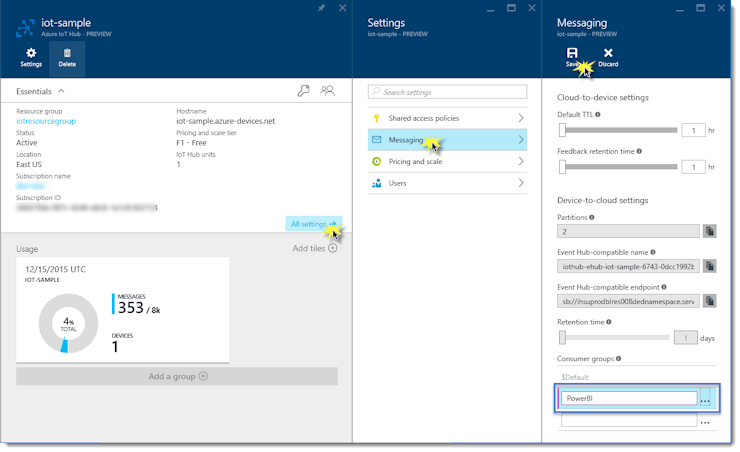Viewport: 740px width, 452px height.
Task: Open the users icon beside Essentials
Action: (x=328, y=91)
